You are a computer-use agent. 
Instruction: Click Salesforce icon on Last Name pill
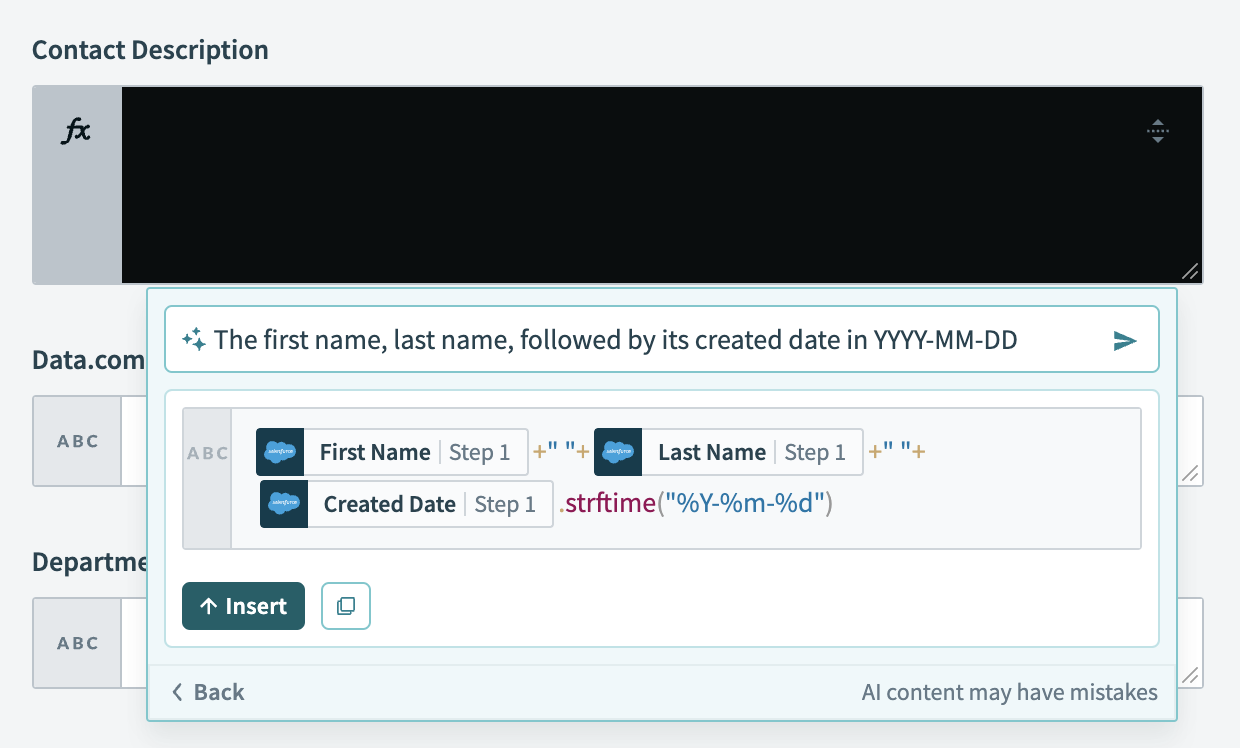point(618,452)
